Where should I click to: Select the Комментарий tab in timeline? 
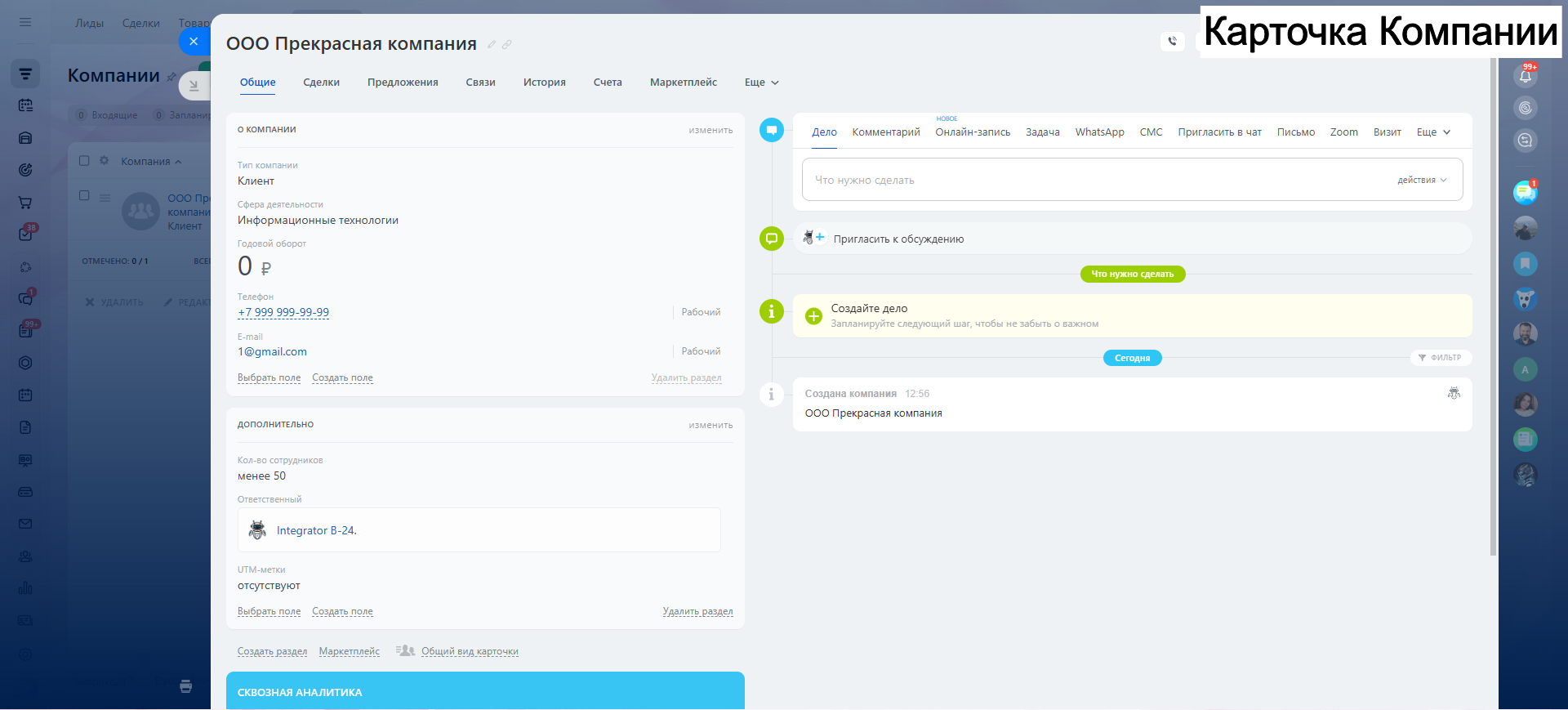(885, 132)
